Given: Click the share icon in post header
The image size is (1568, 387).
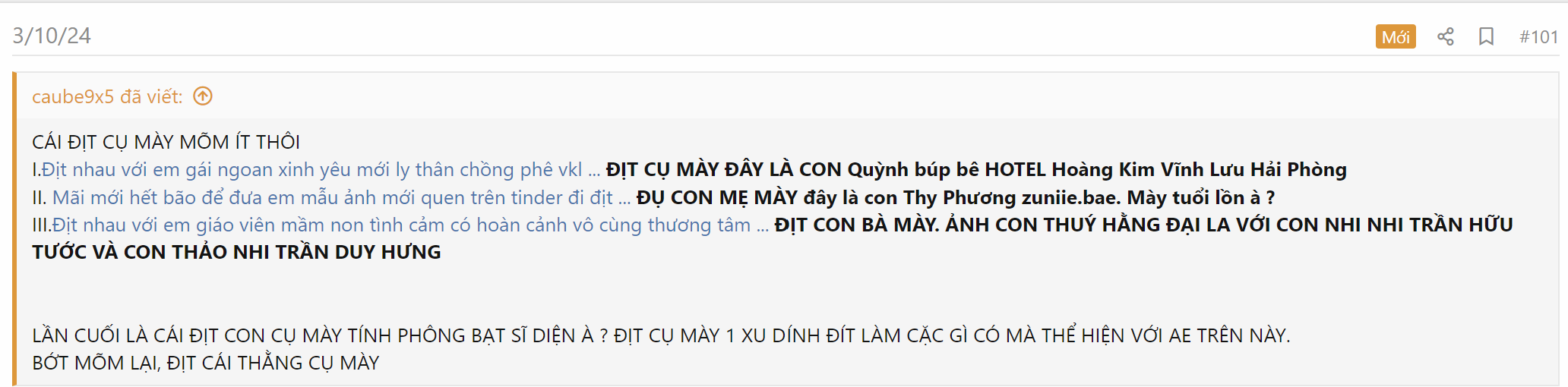Looking at the screenshot, I should [x=1445, y=36].
